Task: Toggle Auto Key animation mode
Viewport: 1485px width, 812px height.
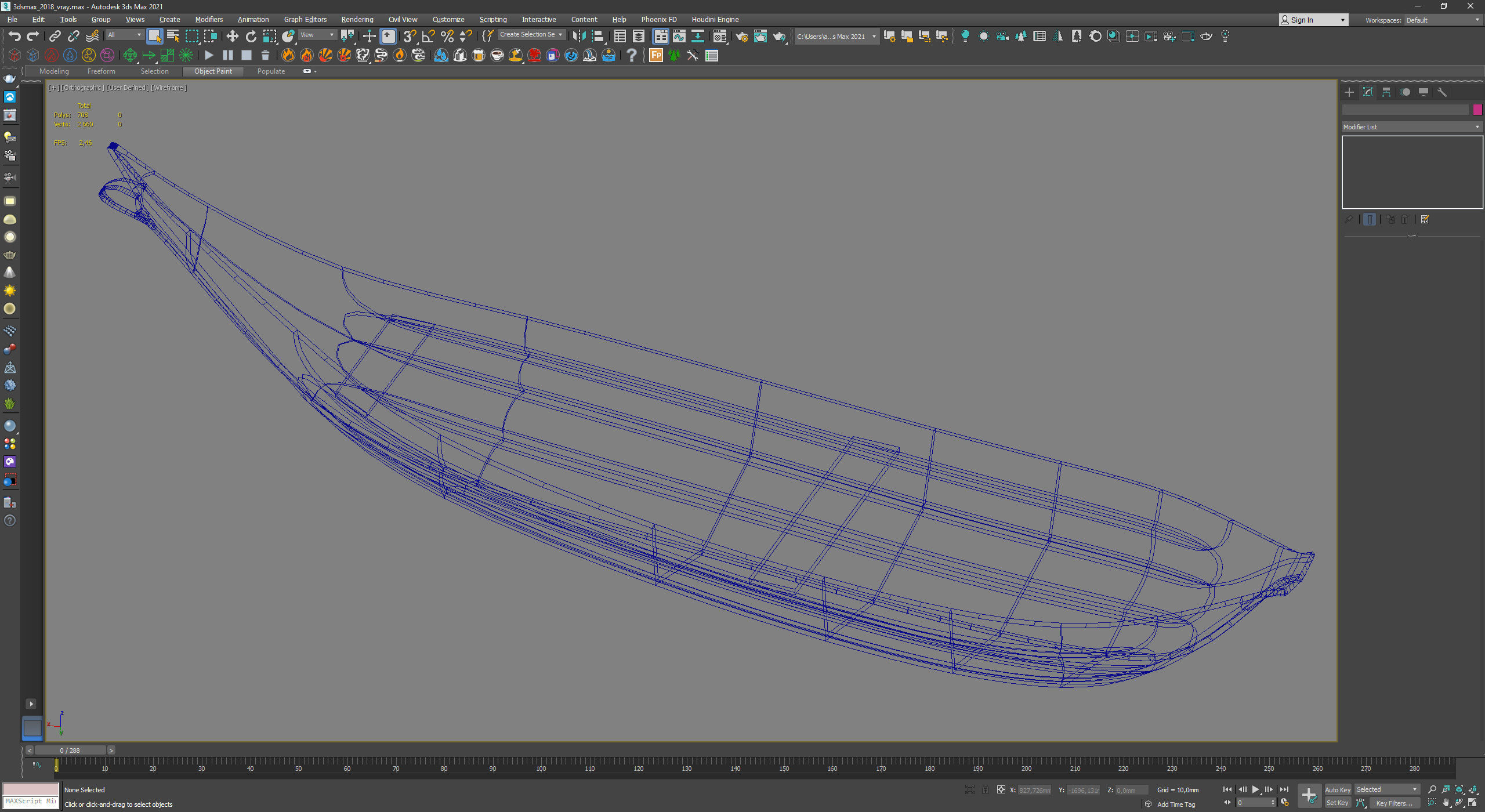Action: tap(1337, 790)
